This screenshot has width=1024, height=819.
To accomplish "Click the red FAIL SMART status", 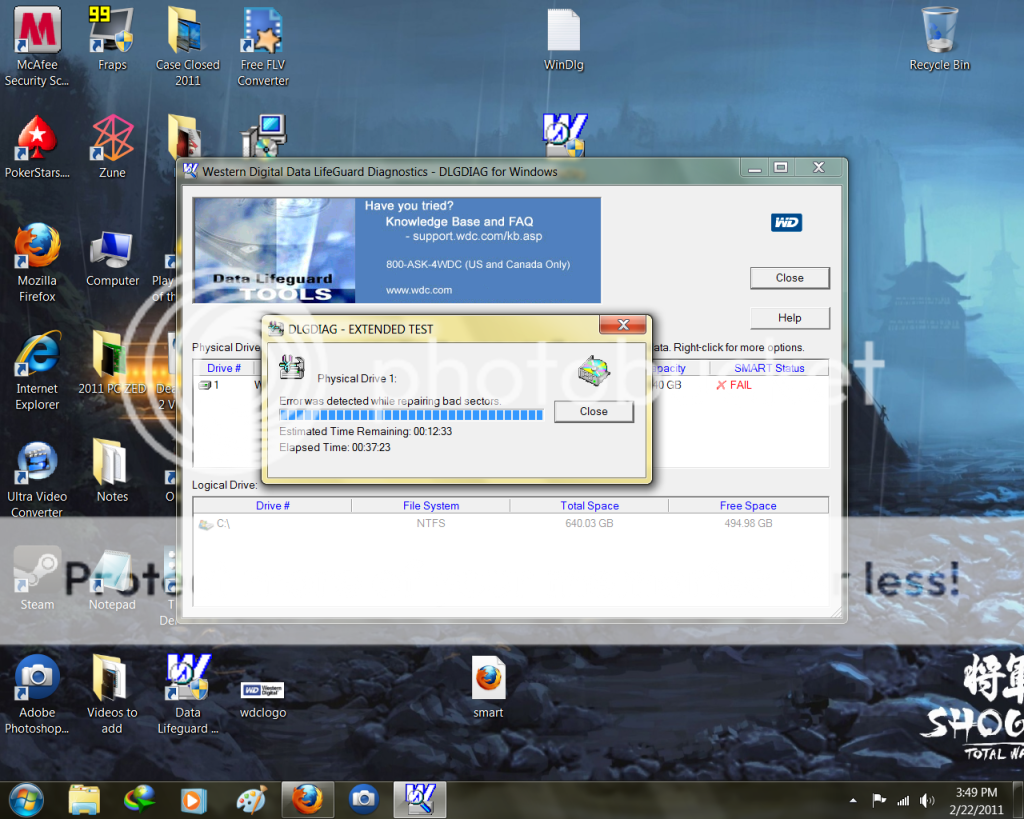I will 734,385.
